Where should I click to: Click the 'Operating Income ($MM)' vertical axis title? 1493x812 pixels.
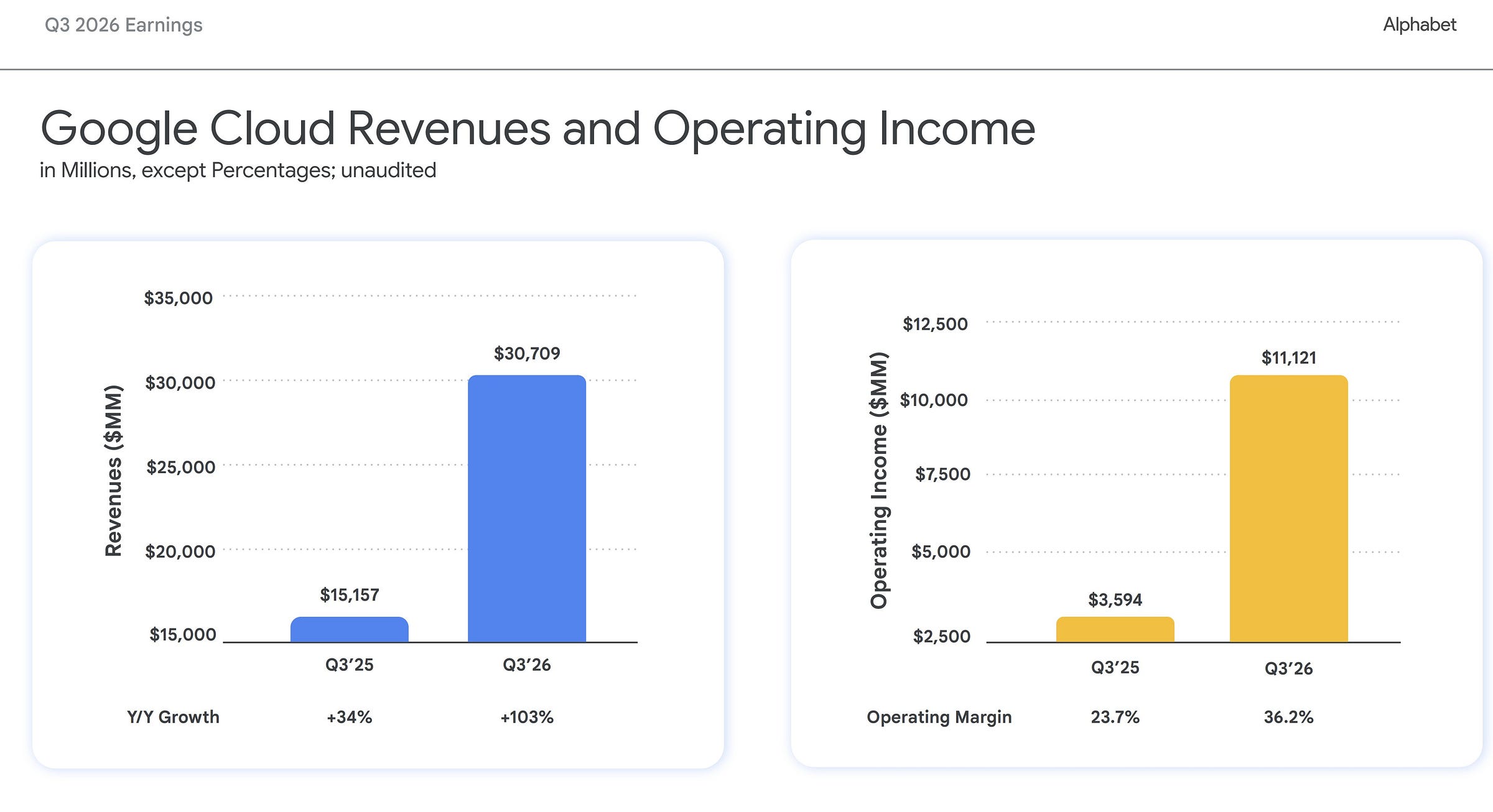point(878,481)
